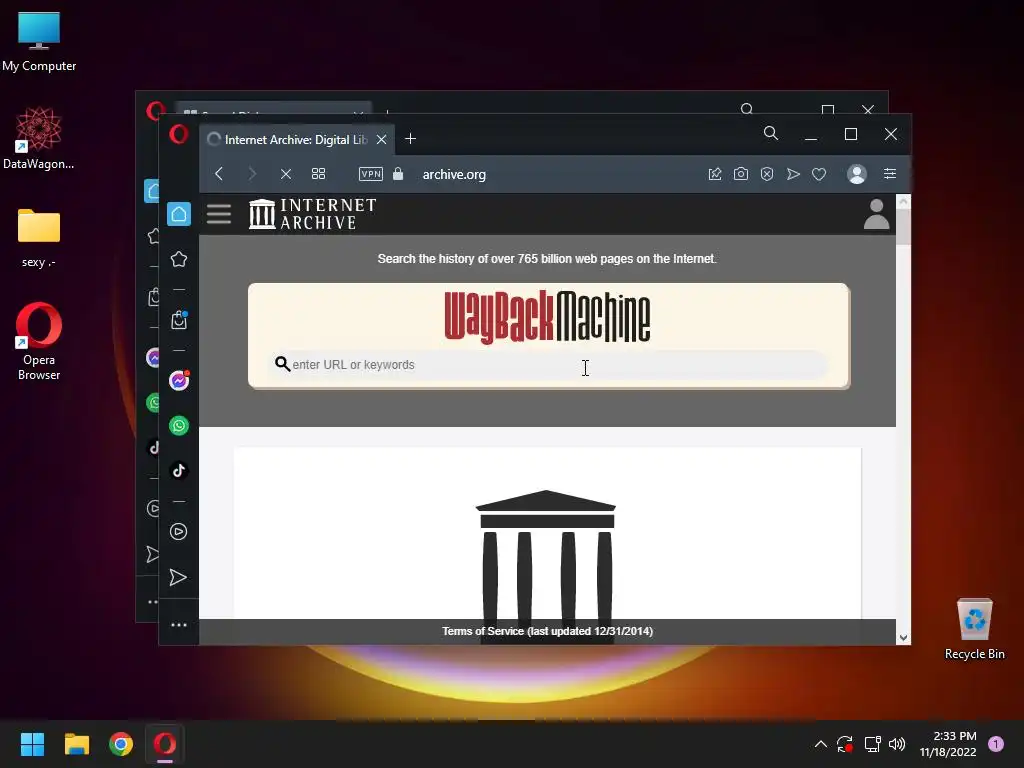Select the My Computer desktop icon
Image resolution: width=1024 pixels, height=768 pixels.
(x=39, y=40)
